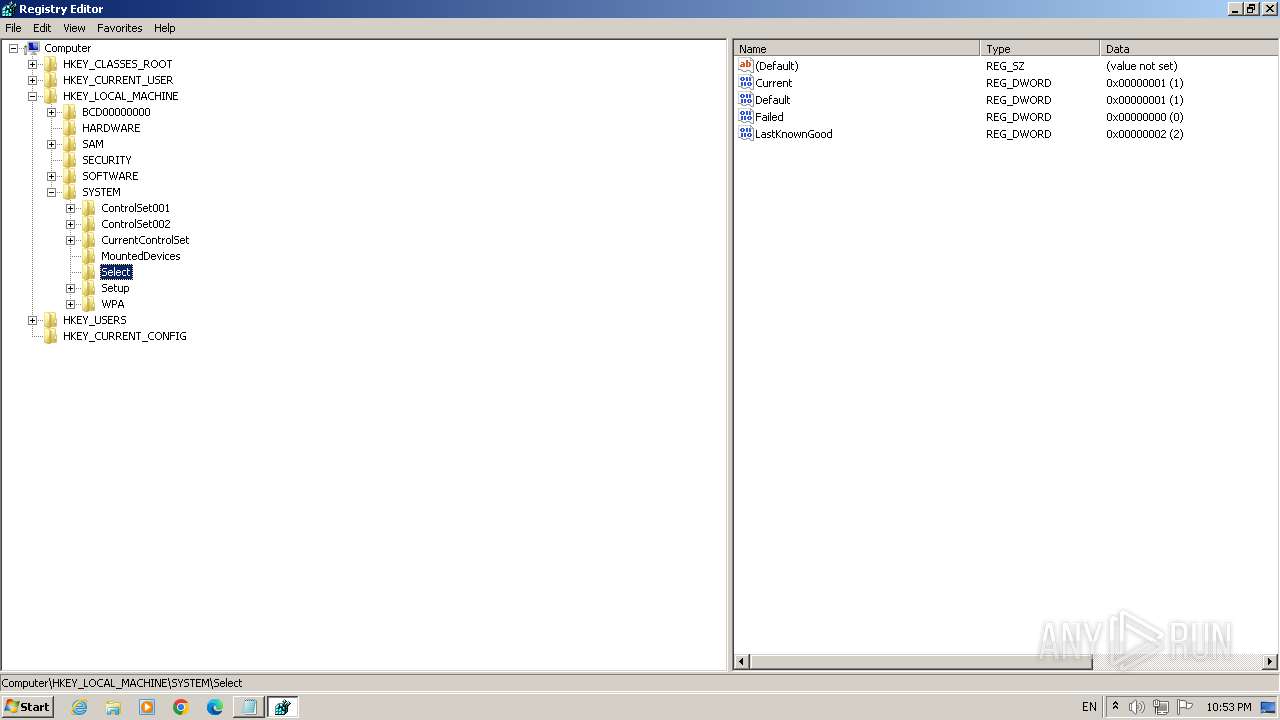Click the HKEY_CLASSES_ROOT folder icon
The image size is (1280, 720).
(51, 64)
